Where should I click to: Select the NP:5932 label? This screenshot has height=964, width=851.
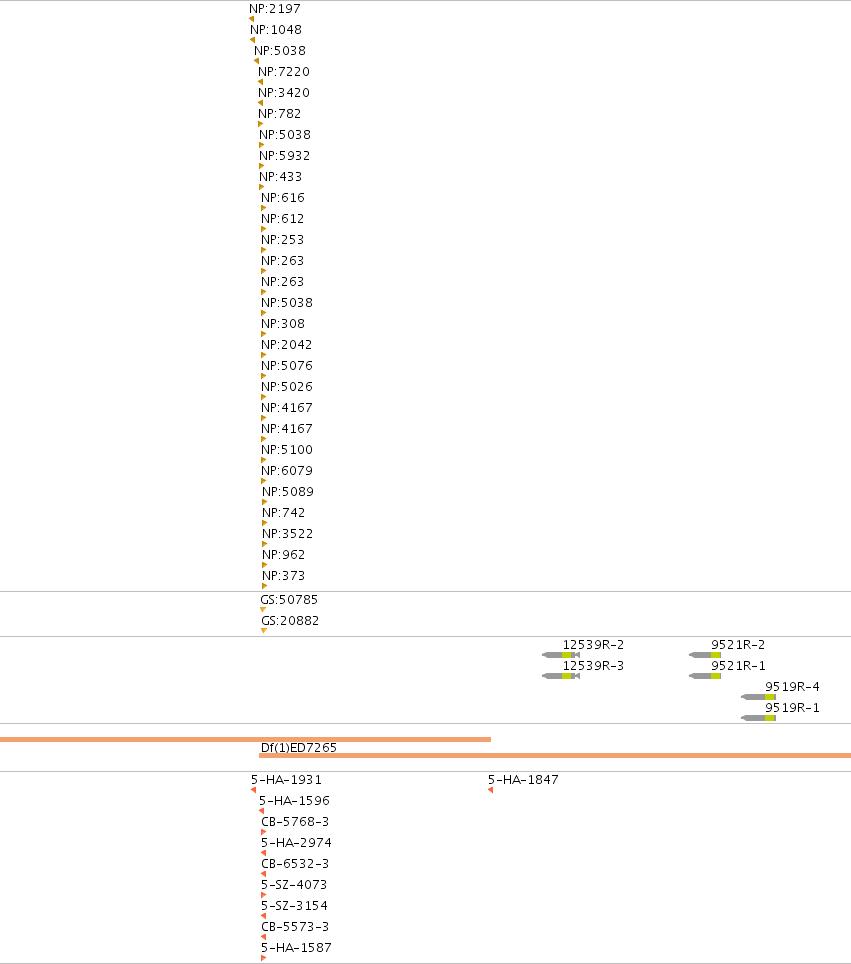285,156
